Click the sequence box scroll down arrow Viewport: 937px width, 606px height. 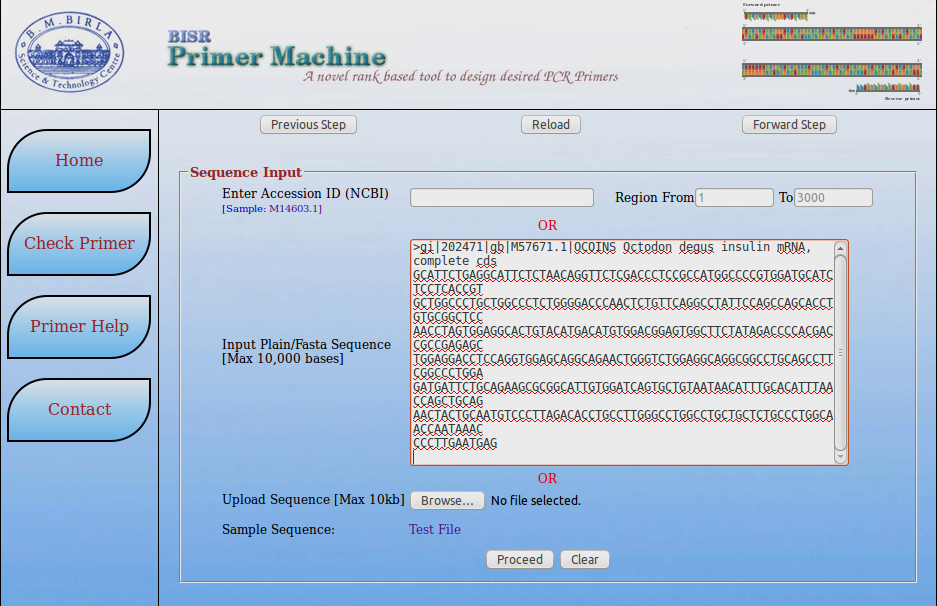(x=840, y=457)
